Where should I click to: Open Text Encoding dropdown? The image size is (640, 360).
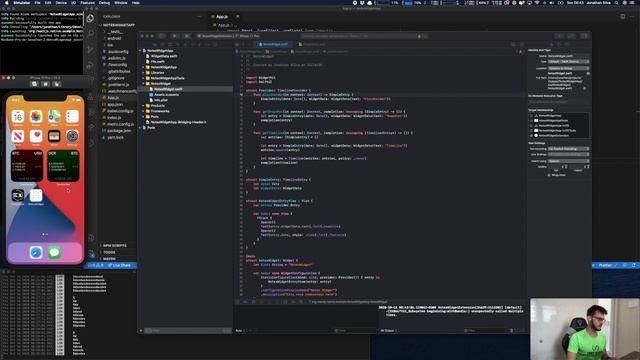pyautogui.click(x=569, y=149)
